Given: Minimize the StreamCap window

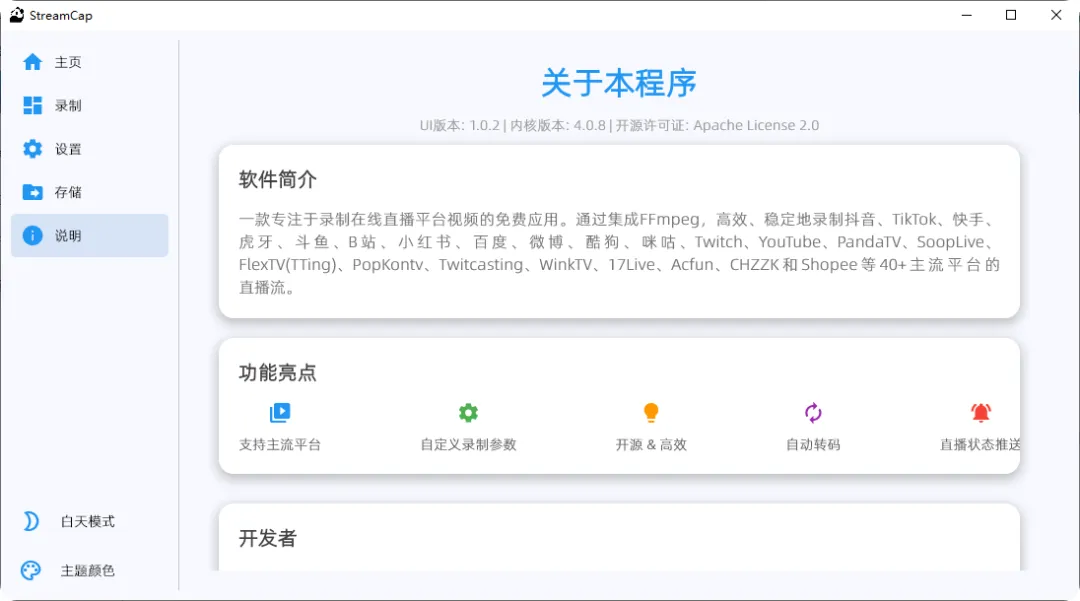Looking at the screenshot, I should (x=966, y=15).
